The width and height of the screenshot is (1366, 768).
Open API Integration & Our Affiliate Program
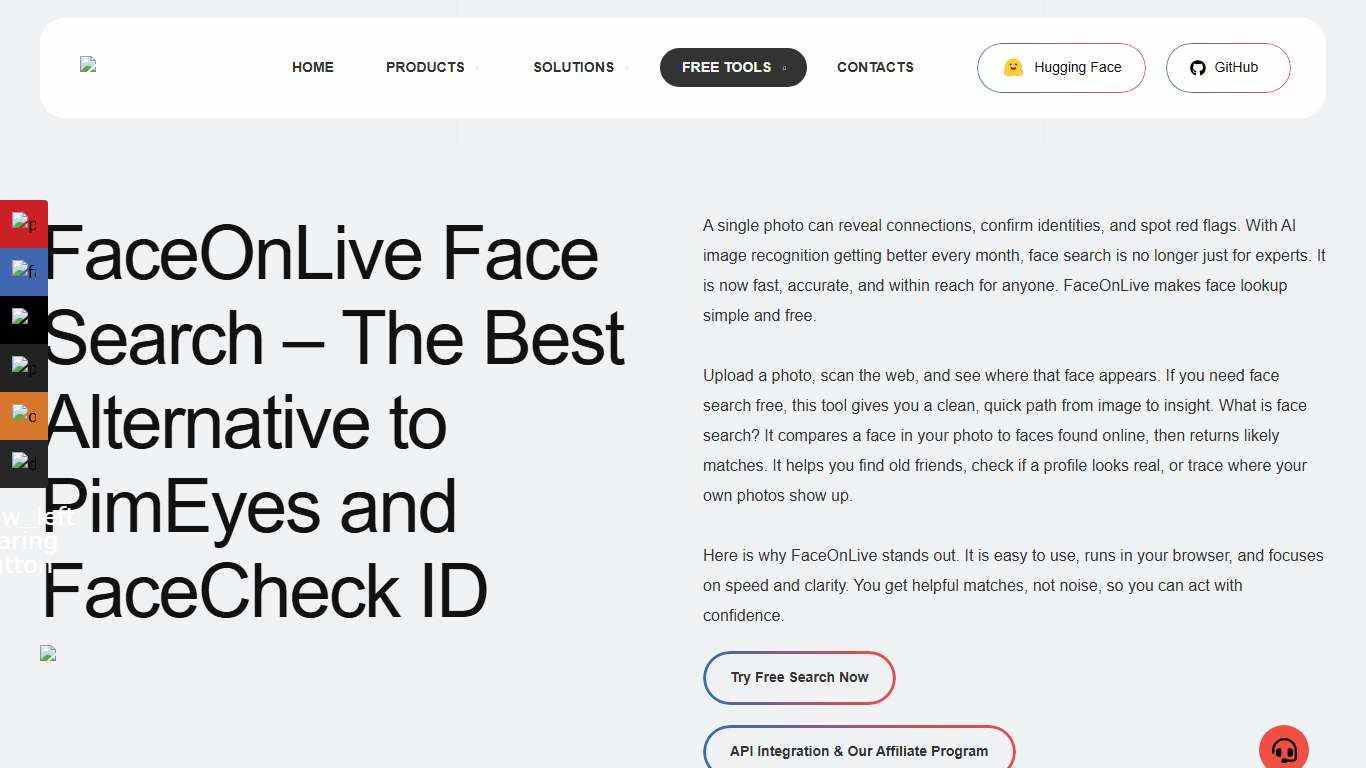coord(859,751)
